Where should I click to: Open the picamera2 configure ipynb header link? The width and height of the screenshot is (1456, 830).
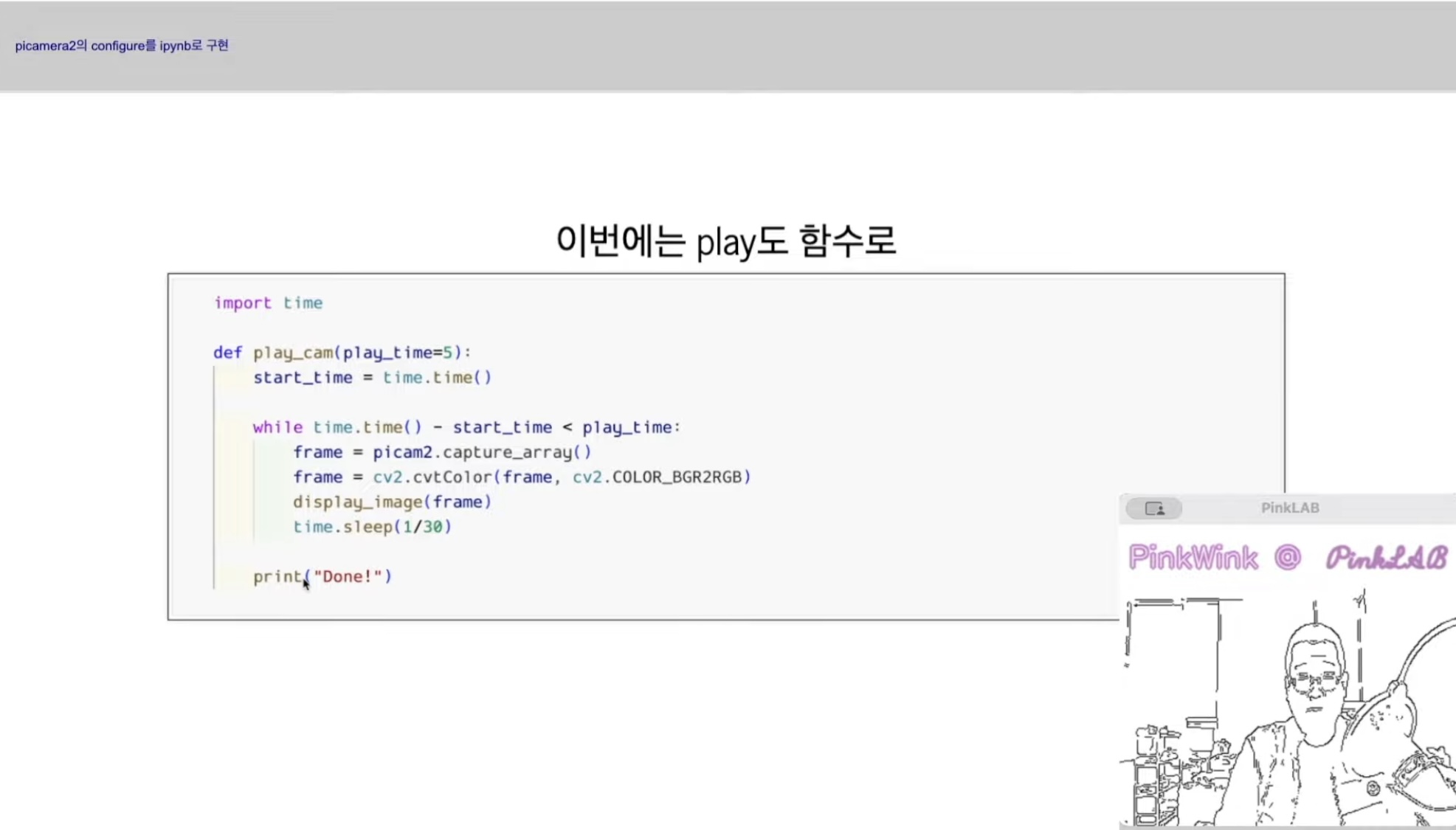click(122, 46)
